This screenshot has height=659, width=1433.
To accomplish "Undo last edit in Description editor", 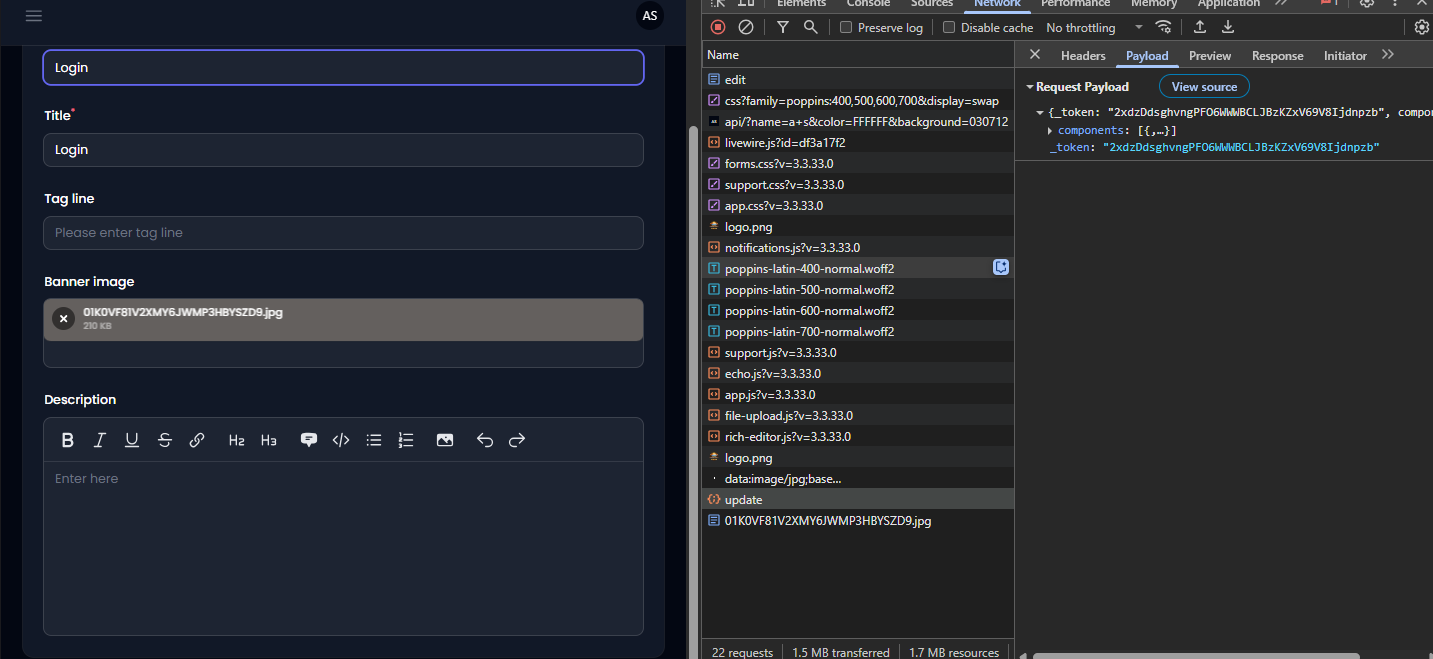I will tap(485, 440).
